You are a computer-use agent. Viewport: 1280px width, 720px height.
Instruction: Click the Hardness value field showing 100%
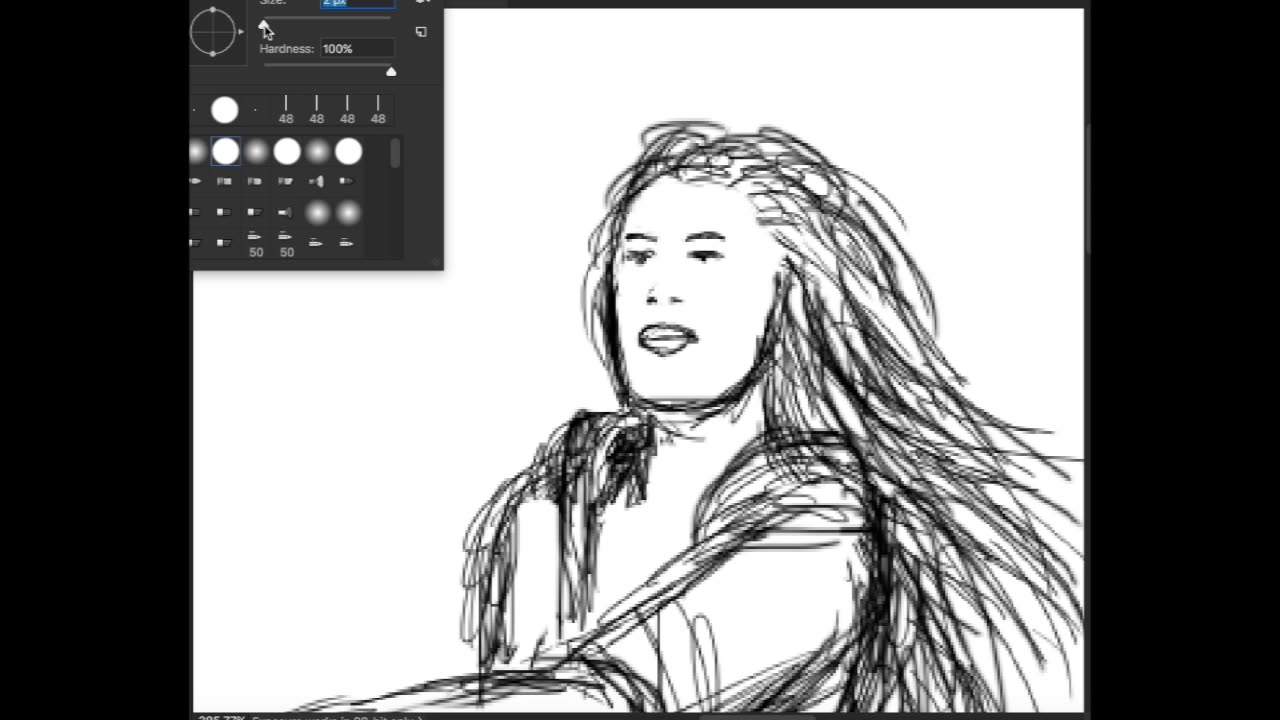pos(357,48)
